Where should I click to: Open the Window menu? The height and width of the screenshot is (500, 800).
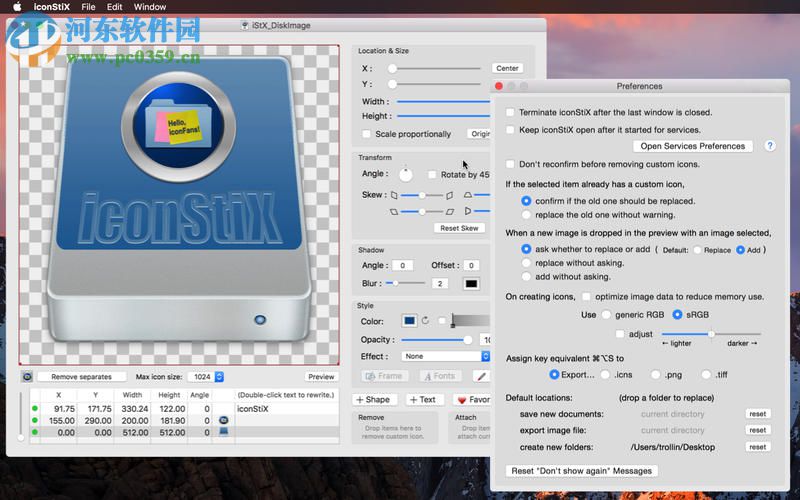149,7
